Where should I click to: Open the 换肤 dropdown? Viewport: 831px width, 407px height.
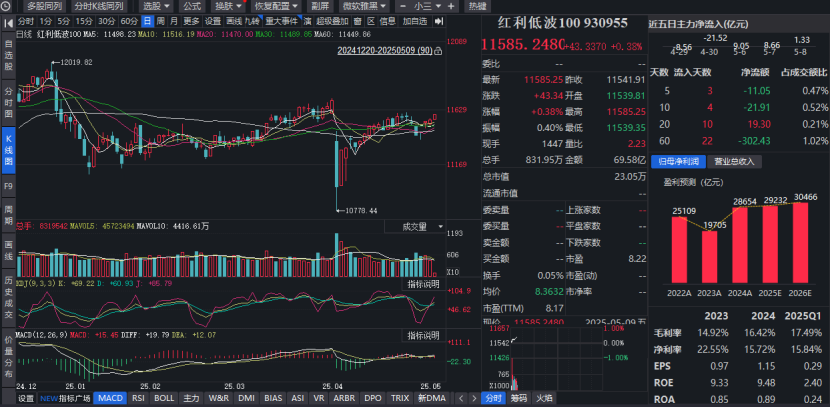(x=228, y=6)
